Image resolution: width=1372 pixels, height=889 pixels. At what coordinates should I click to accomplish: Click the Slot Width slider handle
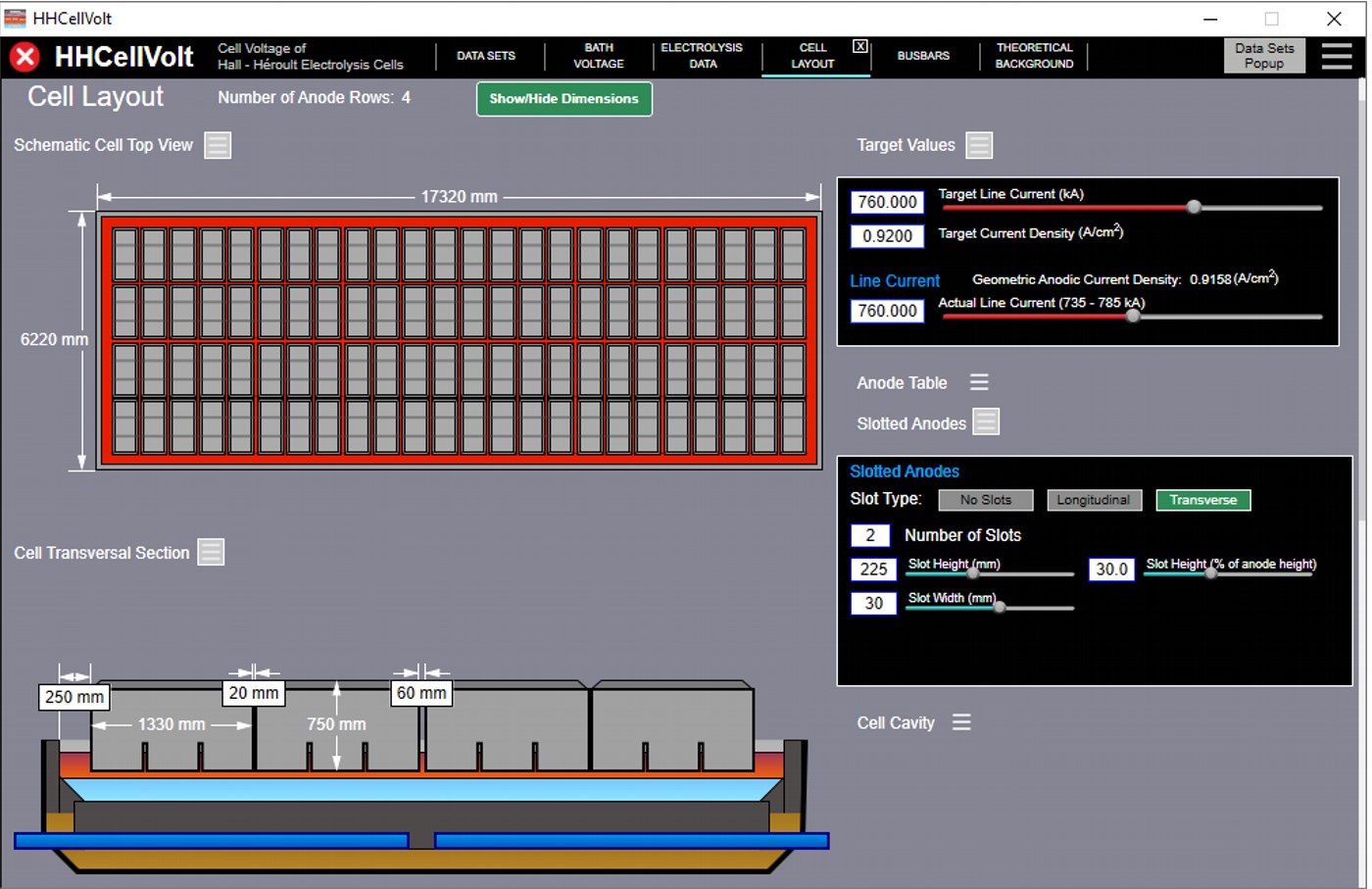(1000, 608)
